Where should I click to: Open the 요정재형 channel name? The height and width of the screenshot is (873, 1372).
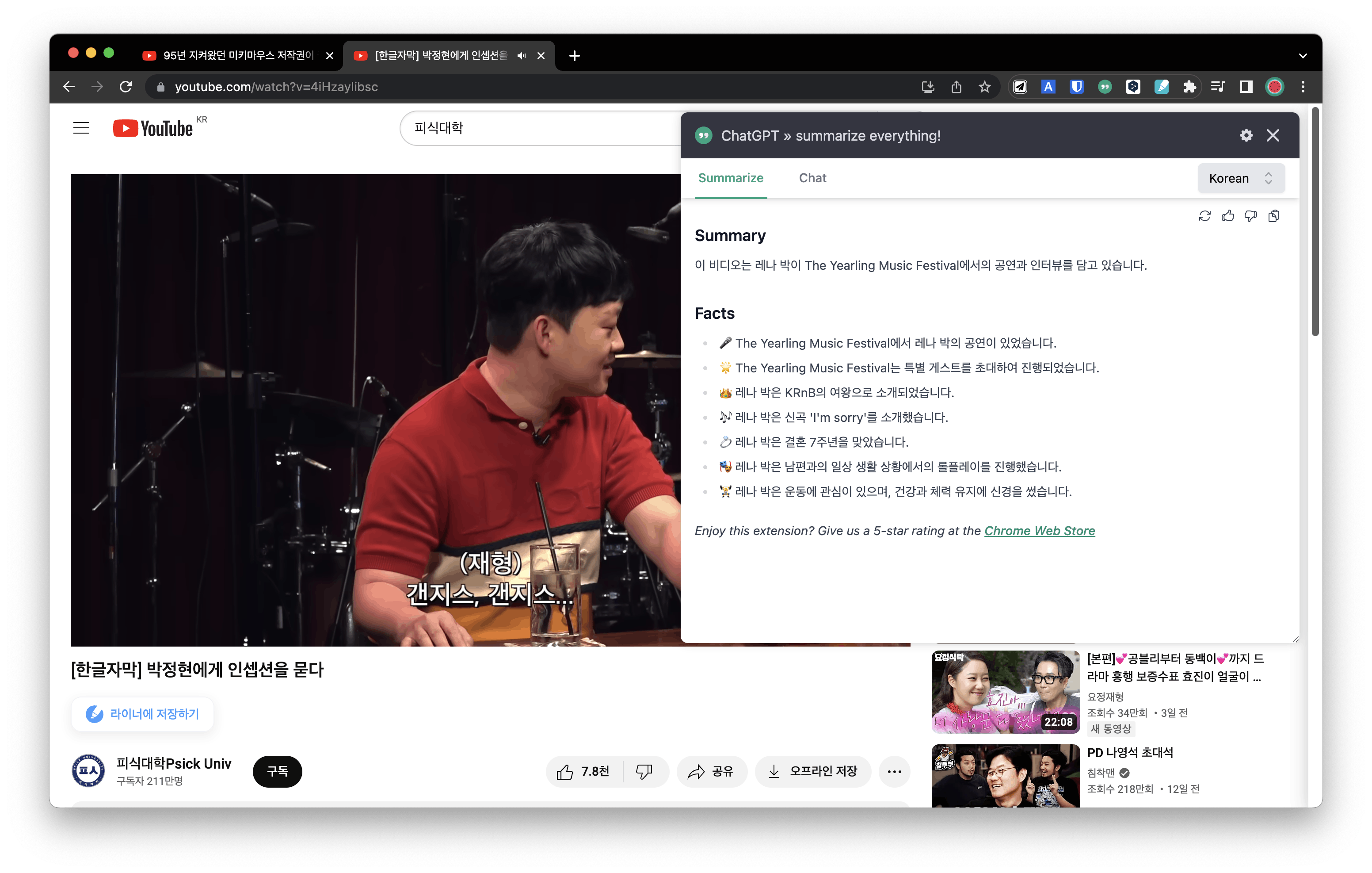tap(1105, 697)
